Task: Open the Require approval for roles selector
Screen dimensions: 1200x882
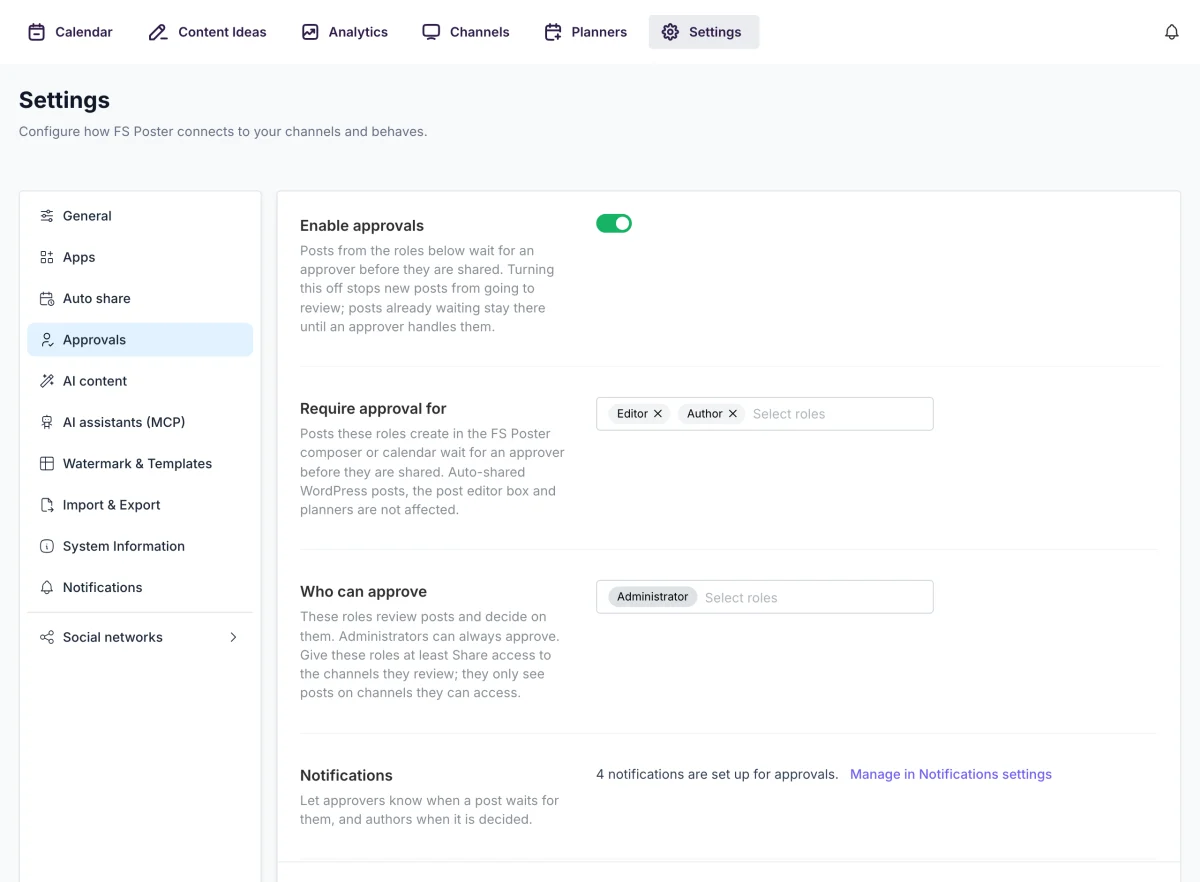Action: coord(765,414)
